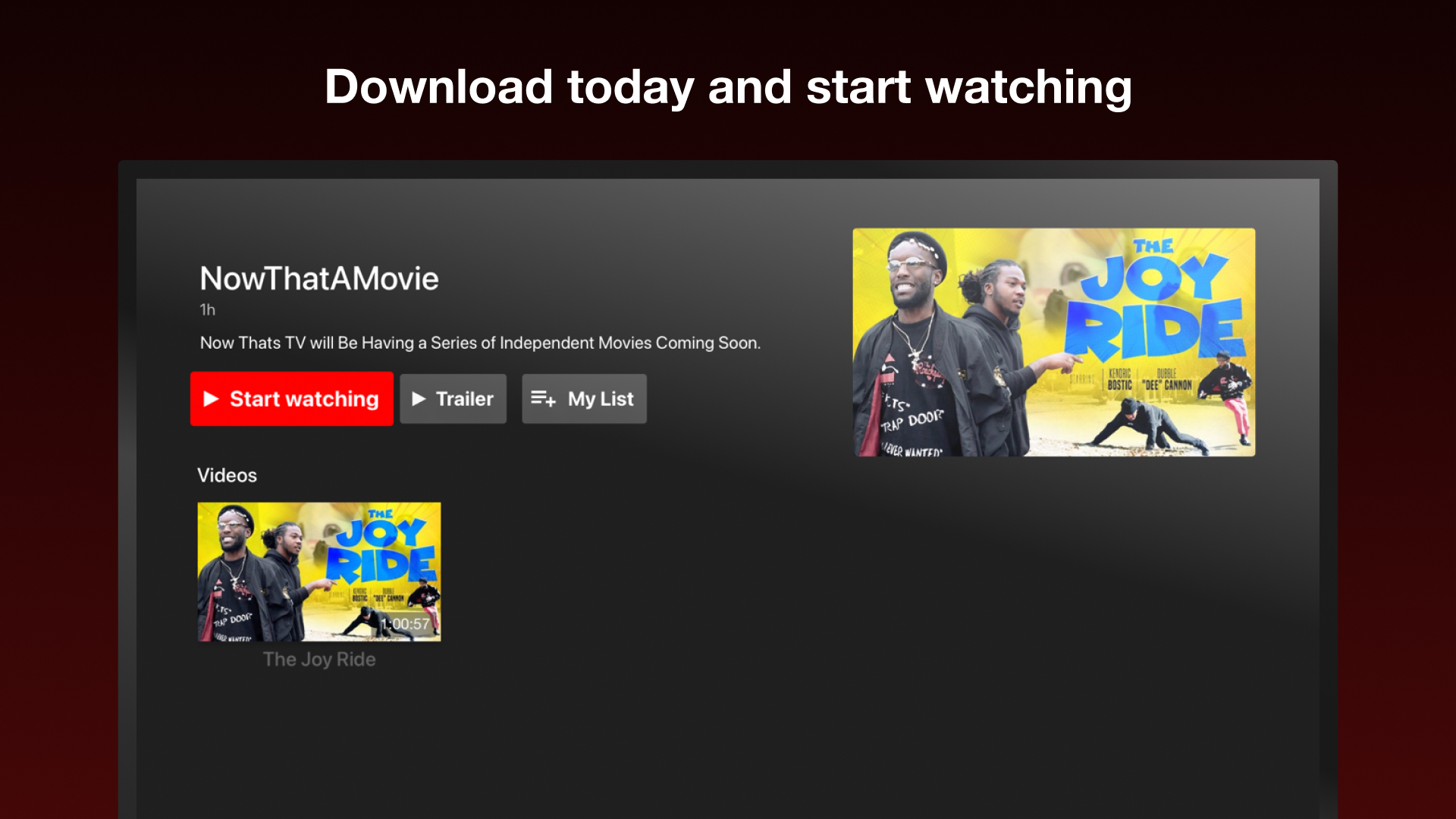1456x819 pixels.
Task: Click the play triangle inside Start watching
Action: point(212,399)
